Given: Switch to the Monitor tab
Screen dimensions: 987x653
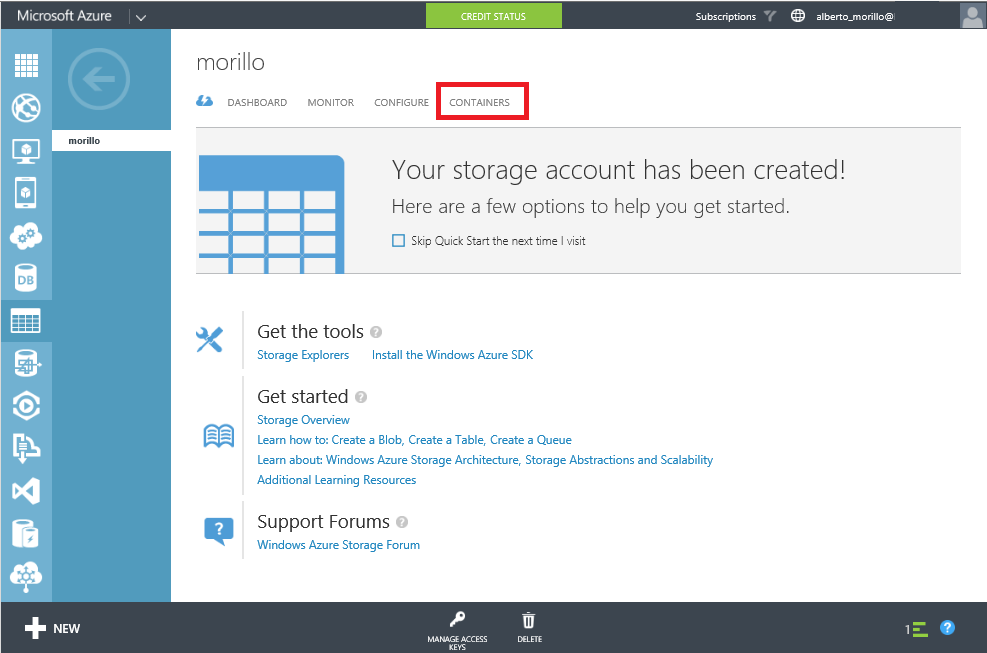Looking at the screenshot, I should 330,102.
